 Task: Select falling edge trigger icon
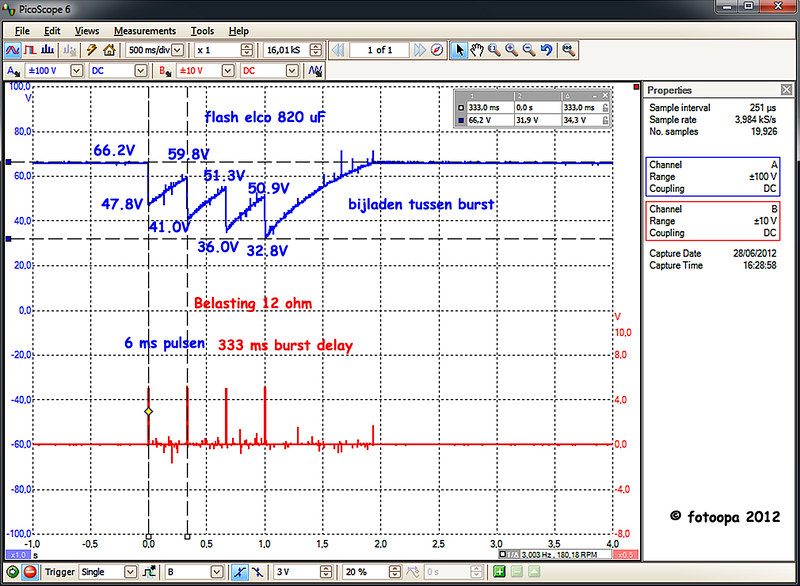point(257,572)
